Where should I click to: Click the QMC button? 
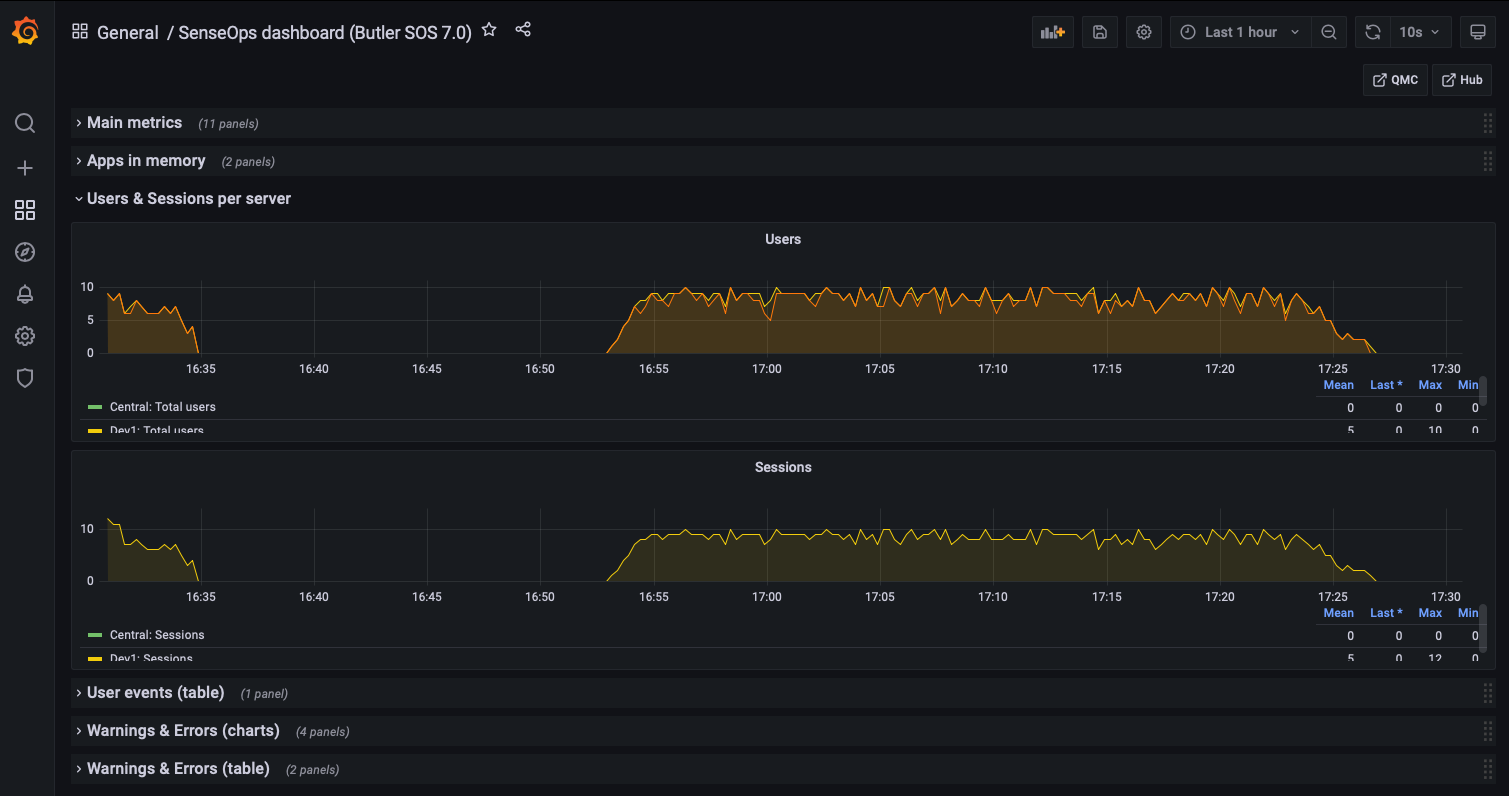point(1394,79)
